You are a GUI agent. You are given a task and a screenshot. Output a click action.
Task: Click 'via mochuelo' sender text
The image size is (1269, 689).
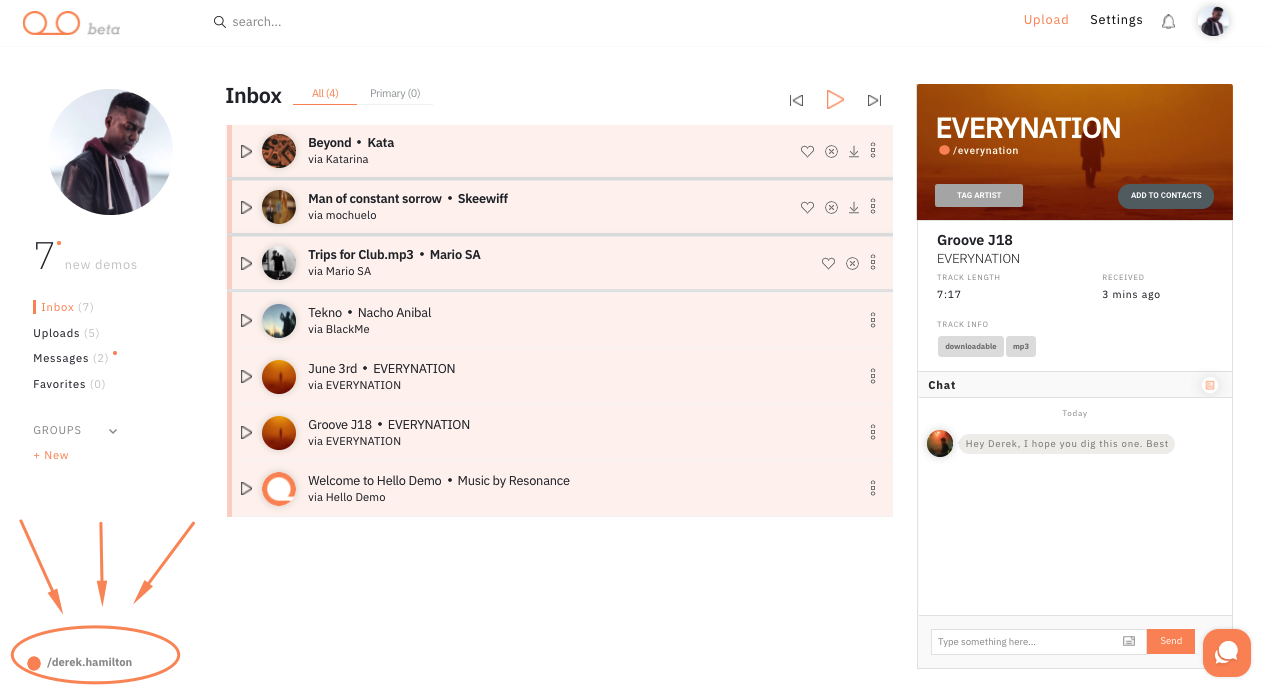coord(342,215)
